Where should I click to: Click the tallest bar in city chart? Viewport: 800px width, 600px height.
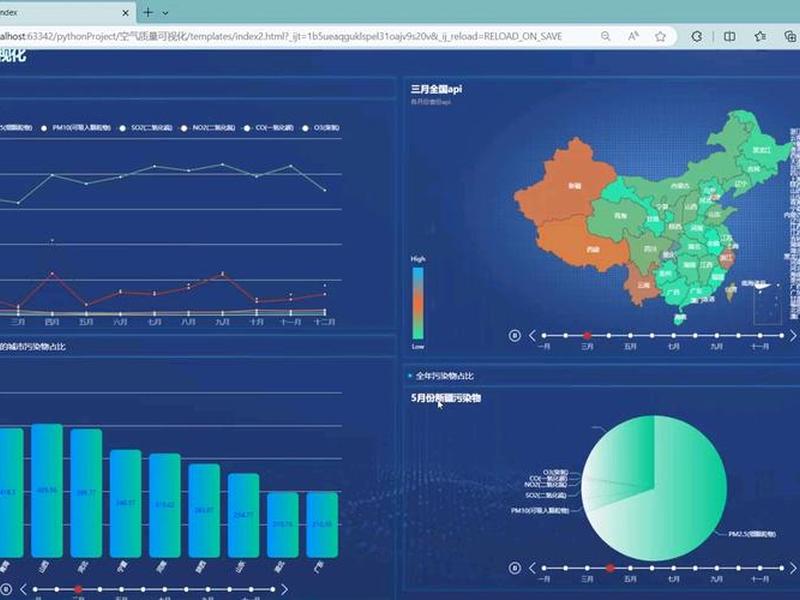[x=47, y=490]
